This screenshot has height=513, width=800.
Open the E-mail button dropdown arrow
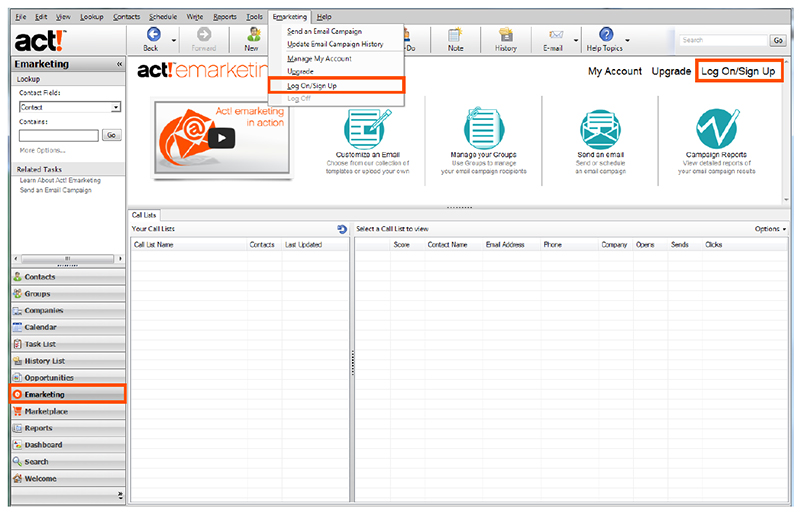[x=576, y=40]
